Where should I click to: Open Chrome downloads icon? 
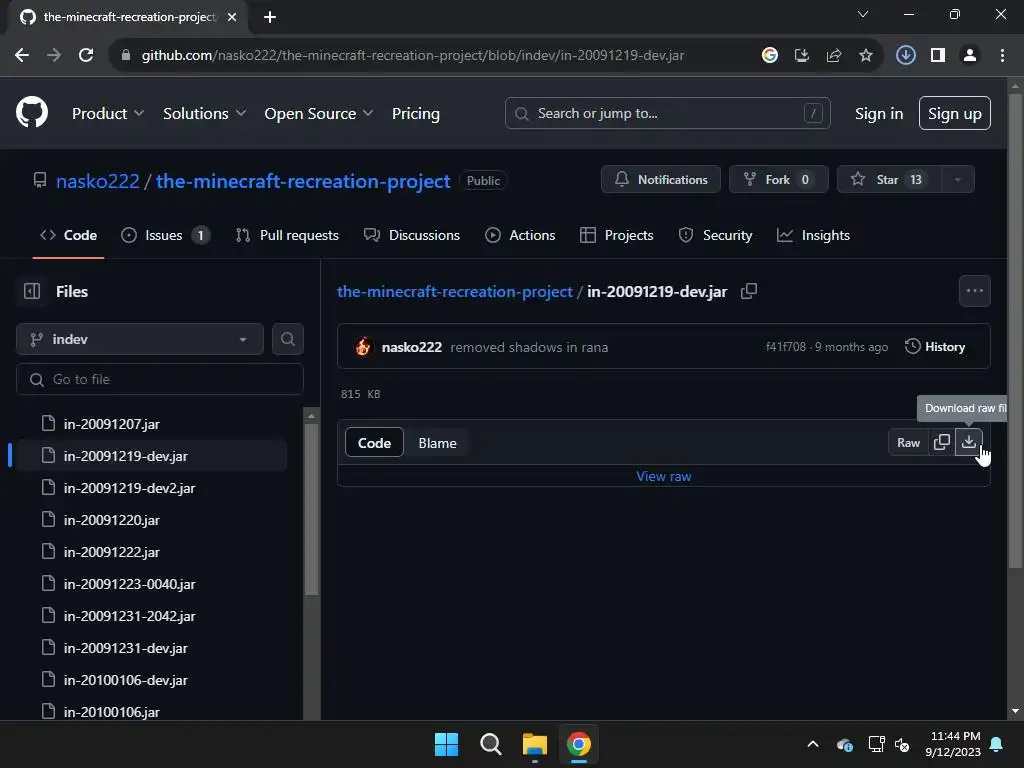pyautogui.click(x=905, y=55)
